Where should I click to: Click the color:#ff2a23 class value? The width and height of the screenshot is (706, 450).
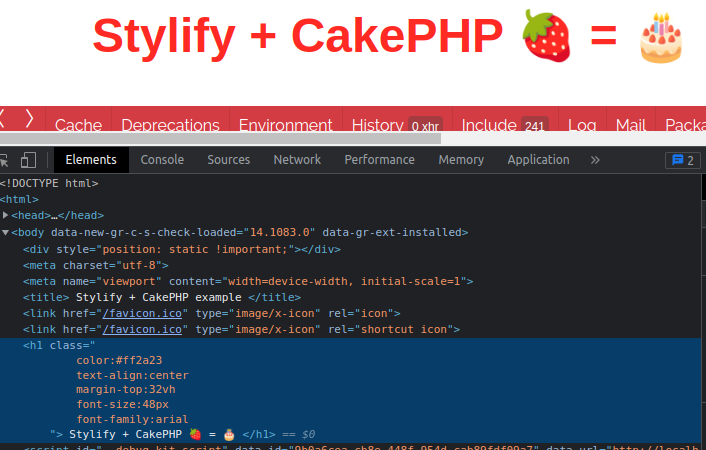[x=119, y=360]
